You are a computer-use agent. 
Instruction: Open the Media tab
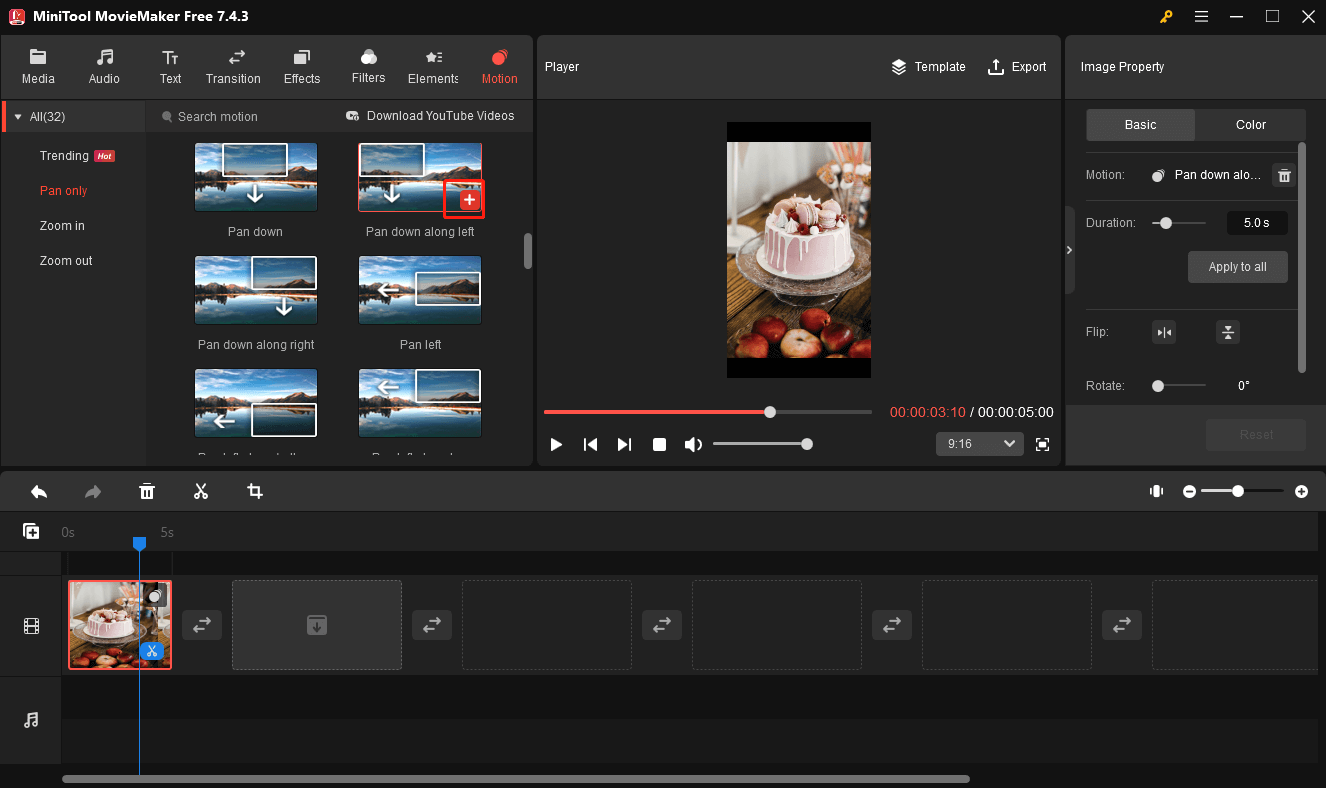pos(38,67)
